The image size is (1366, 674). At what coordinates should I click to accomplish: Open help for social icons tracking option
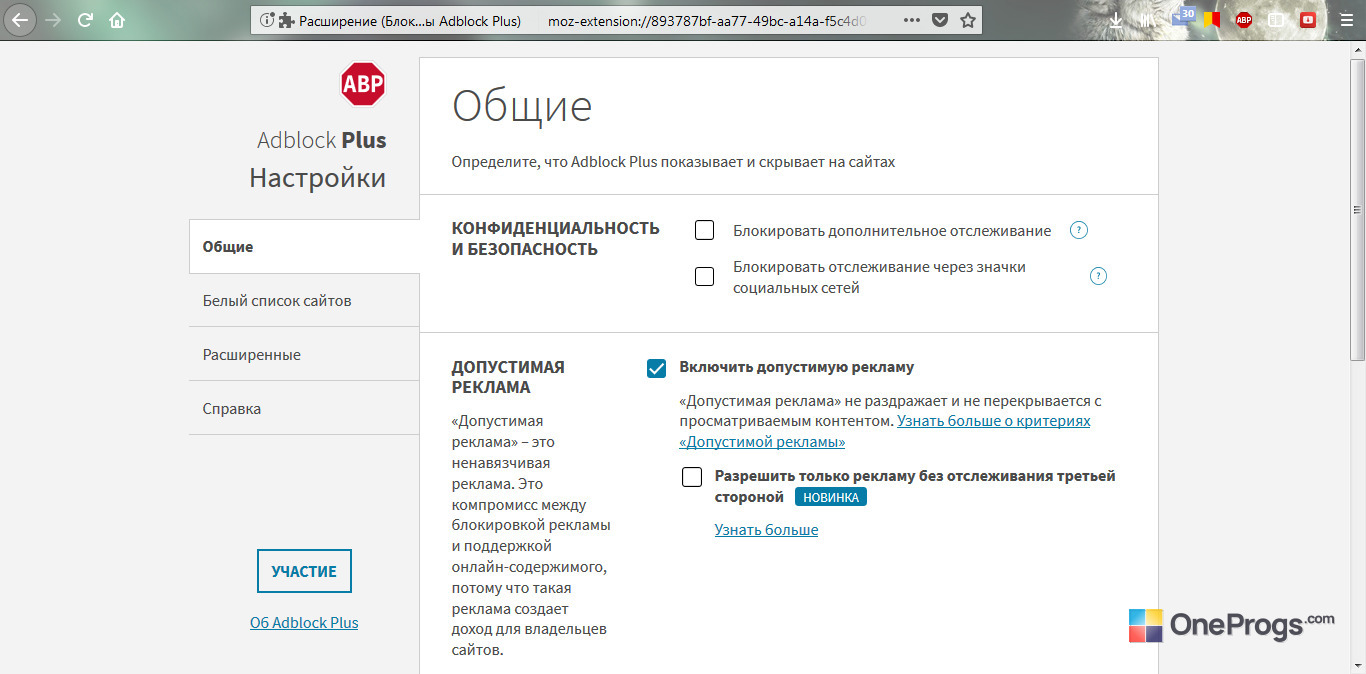point(1098,276)
